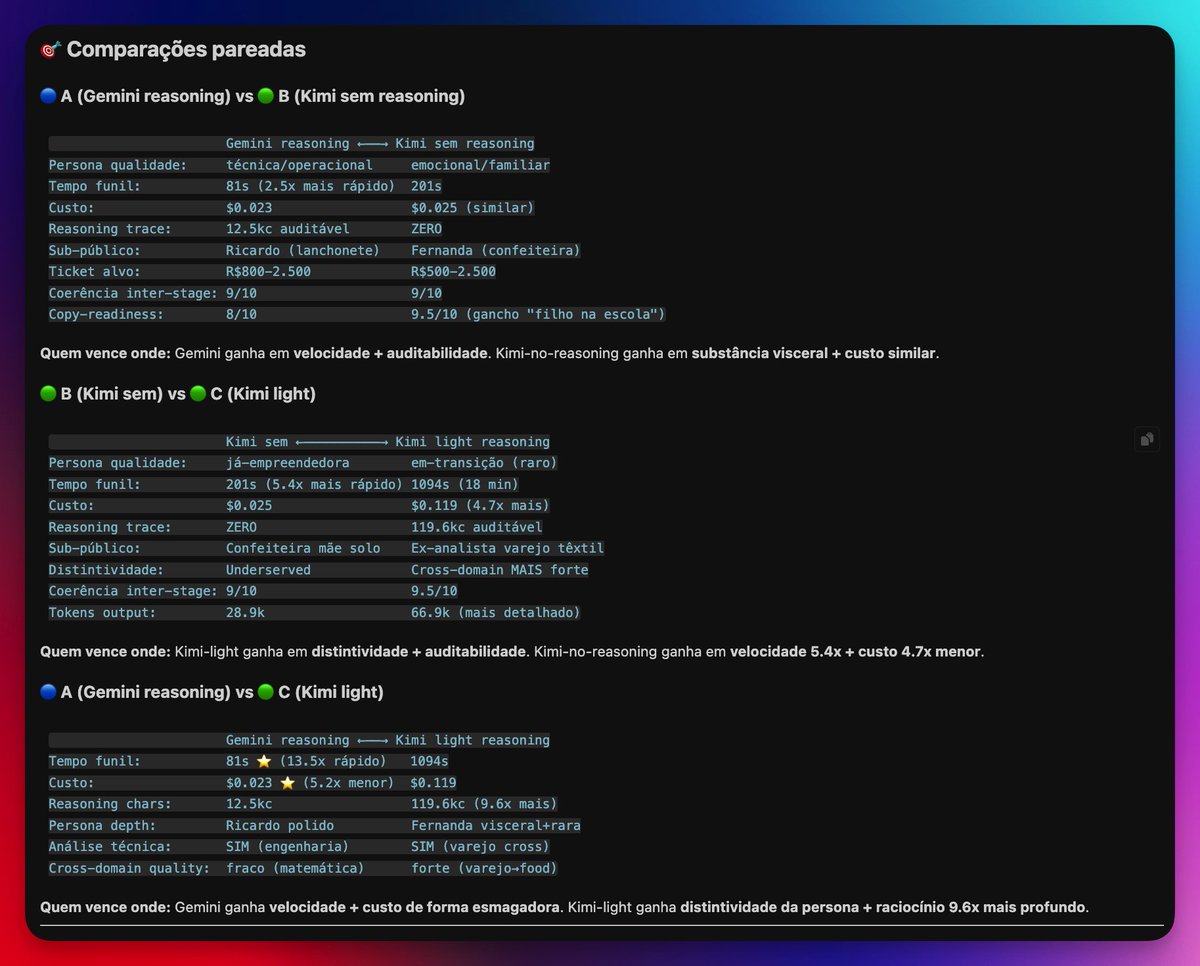Select the value '81s (2.5x mais rápido)'

click(310, 186)
